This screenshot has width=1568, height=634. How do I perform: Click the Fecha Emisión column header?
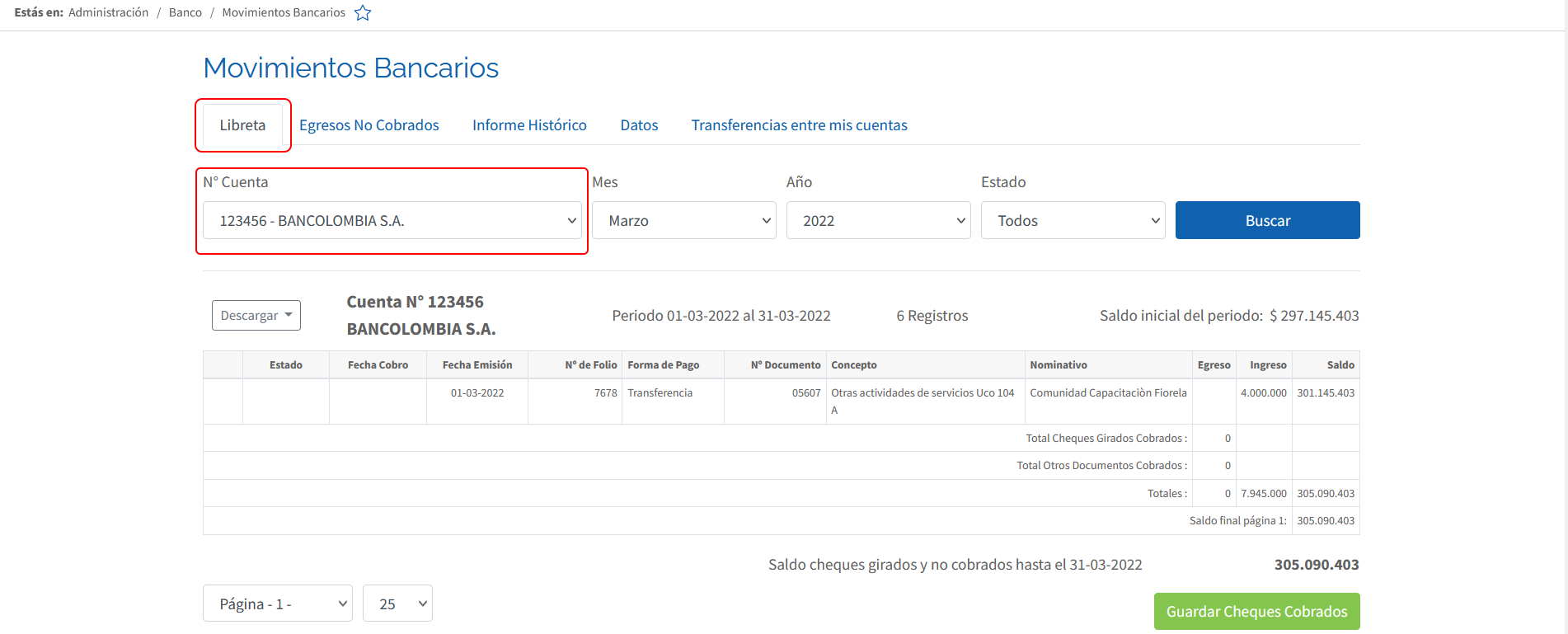click(x=477, y=365)
